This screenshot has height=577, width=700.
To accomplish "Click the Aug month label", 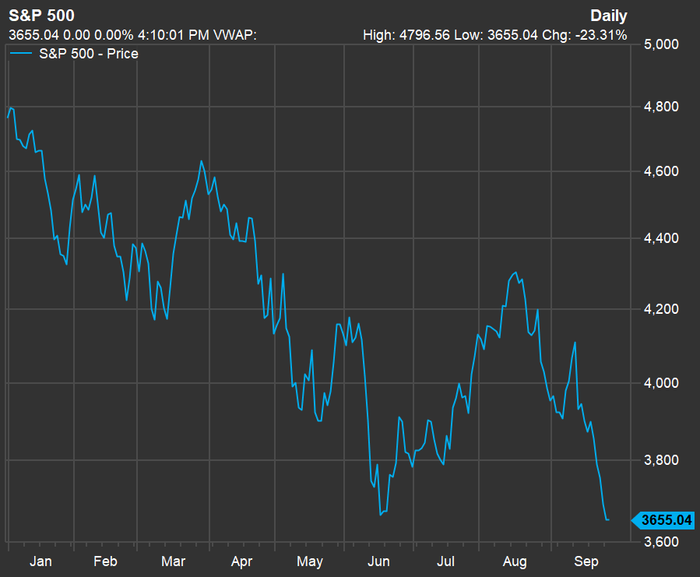I will tap(515, 561).
